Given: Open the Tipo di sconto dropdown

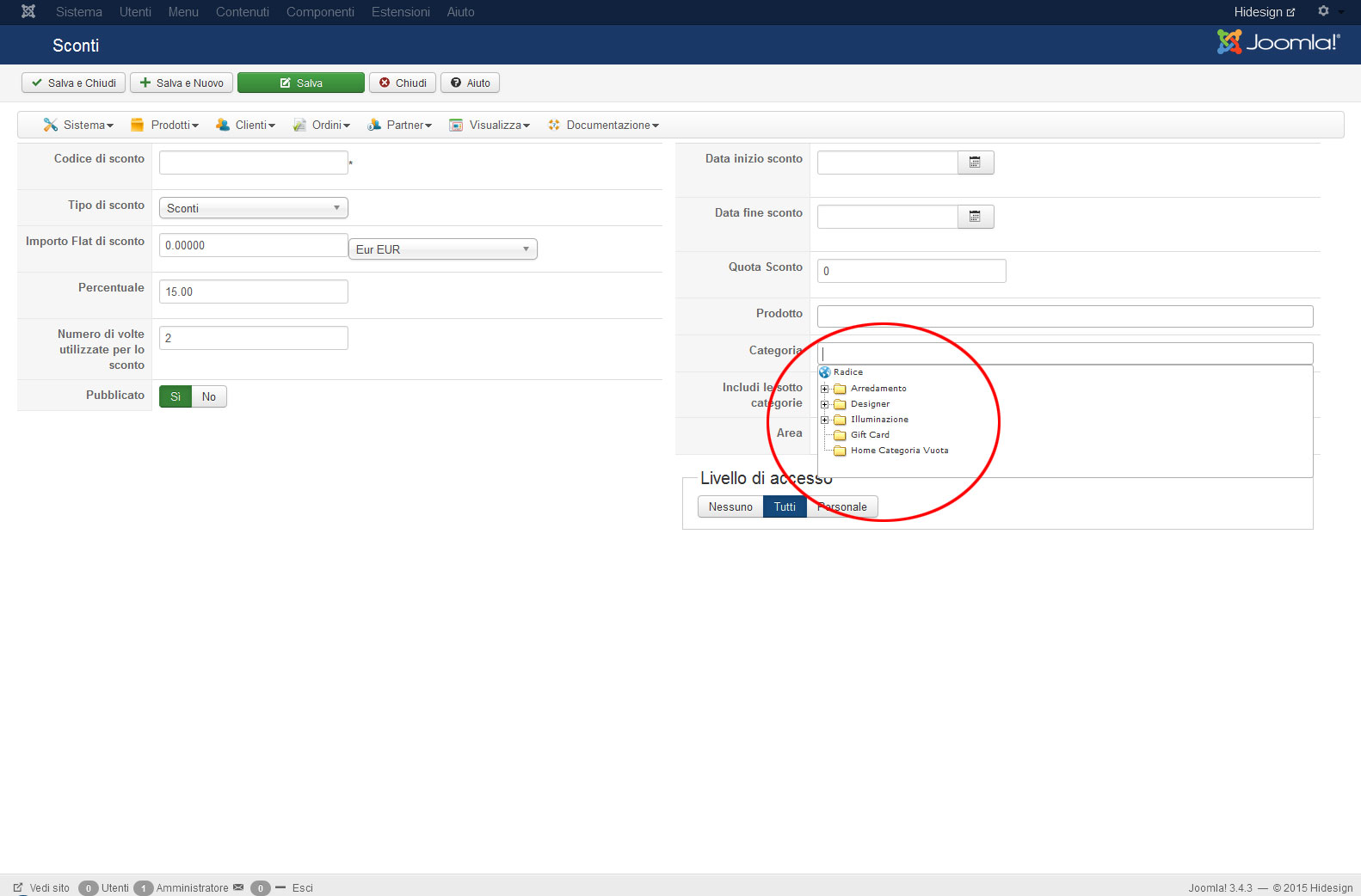Looking at the screenshot, I should point(254,208).
